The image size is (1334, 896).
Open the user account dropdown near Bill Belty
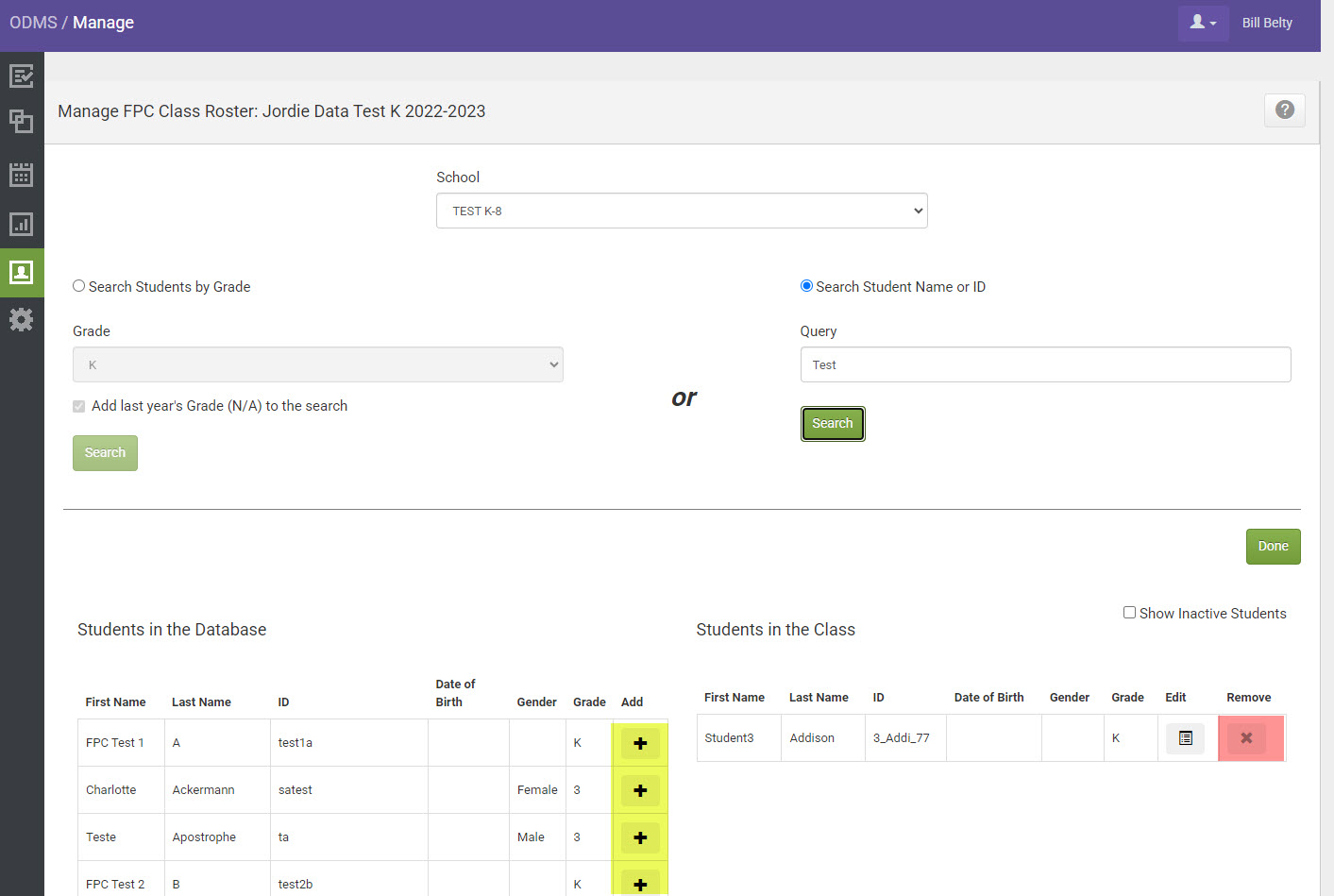pyautogui.click(x=1203, y=22)
